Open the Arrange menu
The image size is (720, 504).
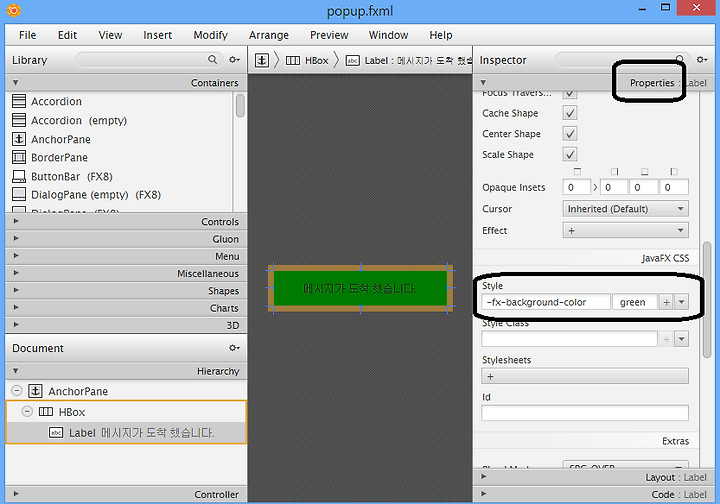point(269,35)
